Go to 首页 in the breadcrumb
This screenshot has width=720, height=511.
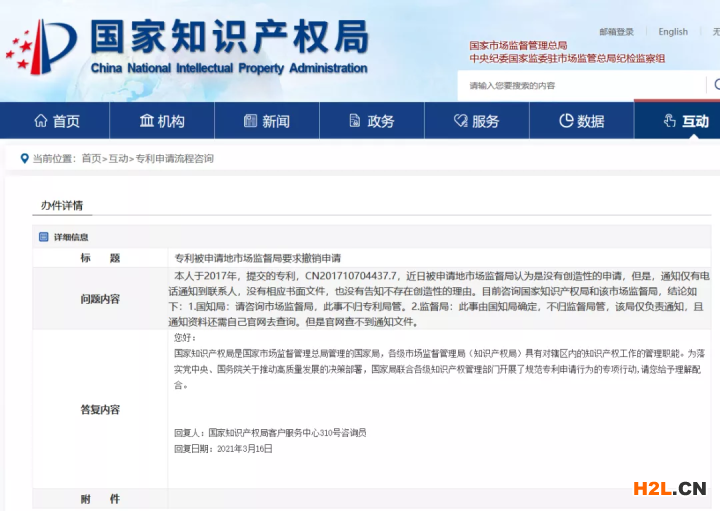(x=91, y=158)
